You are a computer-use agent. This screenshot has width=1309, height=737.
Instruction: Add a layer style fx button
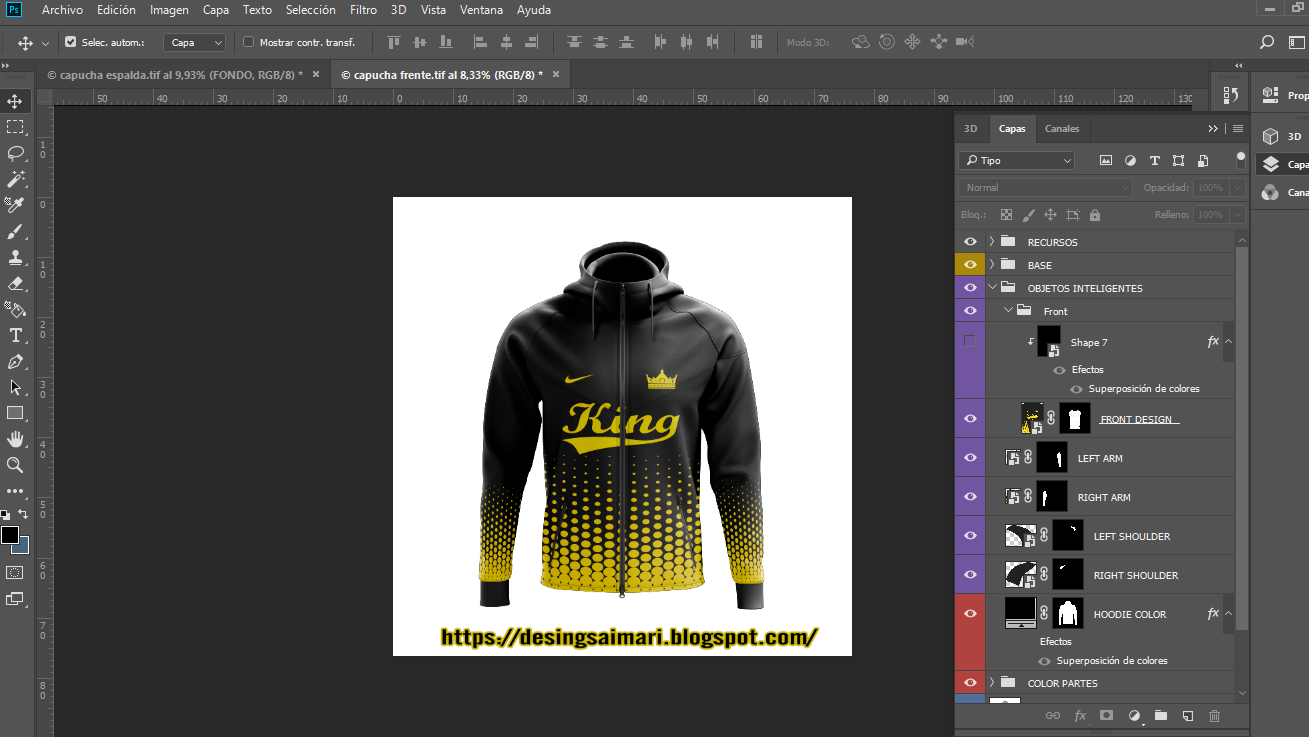[1080, 716]
